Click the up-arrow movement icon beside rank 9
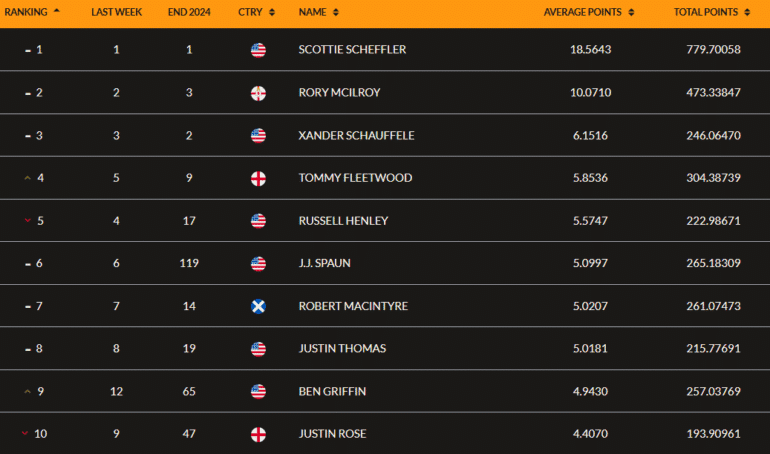The width and height of the screenshot is (770, 454). pos(27,391)
